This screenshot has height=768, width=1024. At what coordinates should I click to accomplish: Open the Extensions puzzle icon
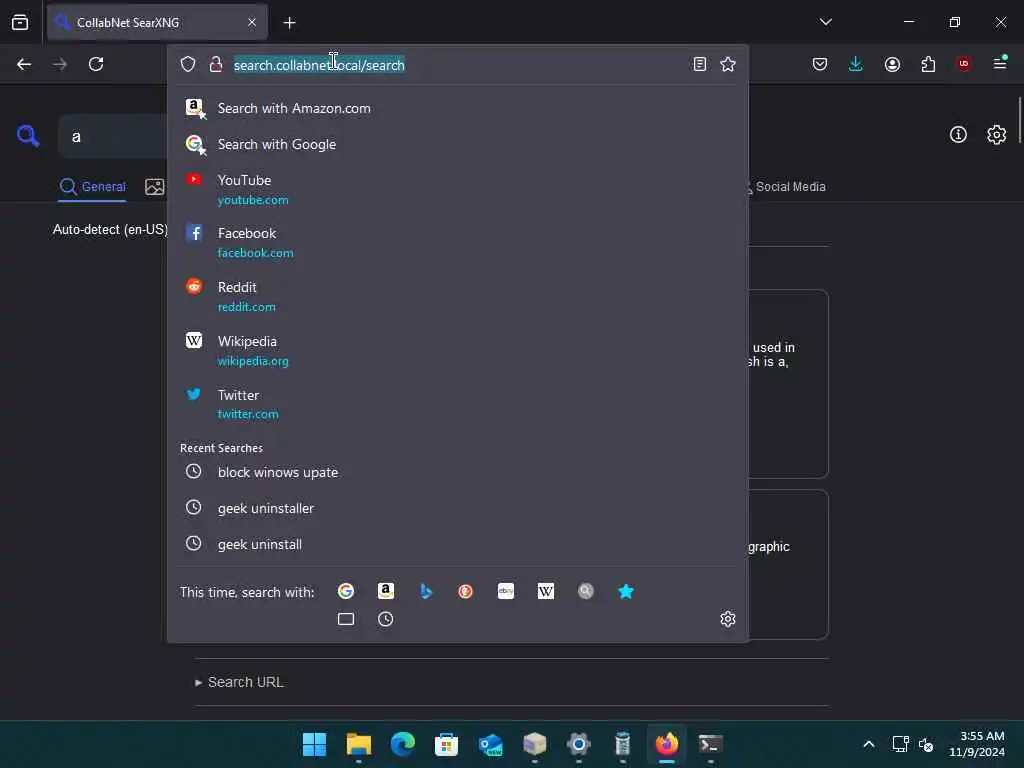pos(928,64)
